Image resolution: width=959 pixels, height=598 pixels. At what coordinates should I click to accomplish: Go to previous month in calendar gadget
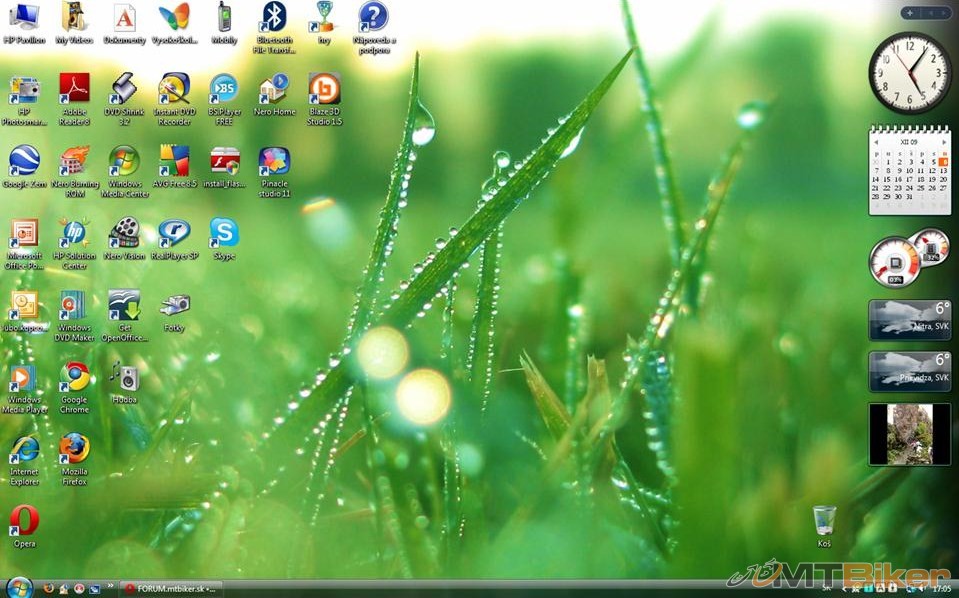point(876,142)
